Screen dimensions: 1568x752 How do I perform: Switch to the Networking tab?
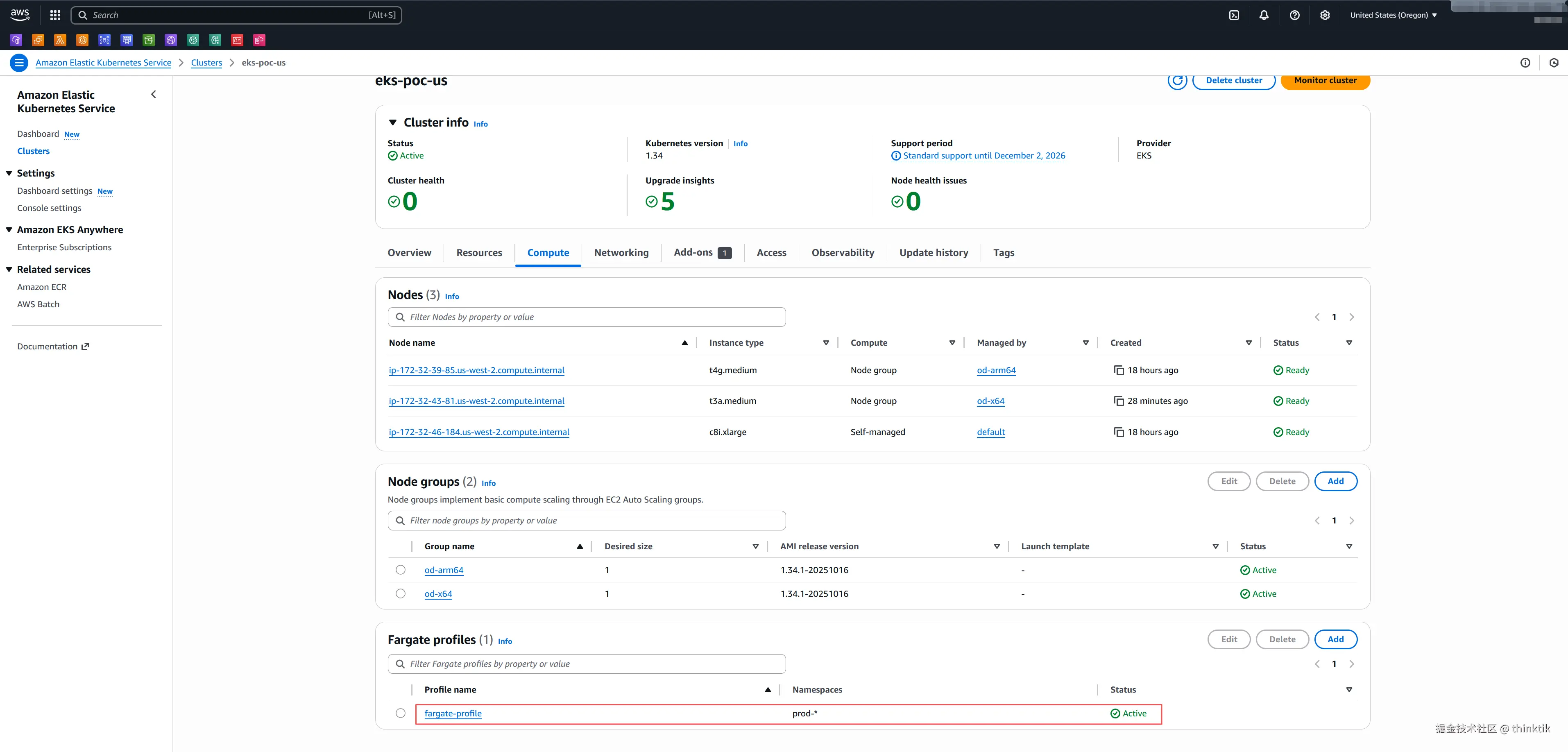(621, 252)
